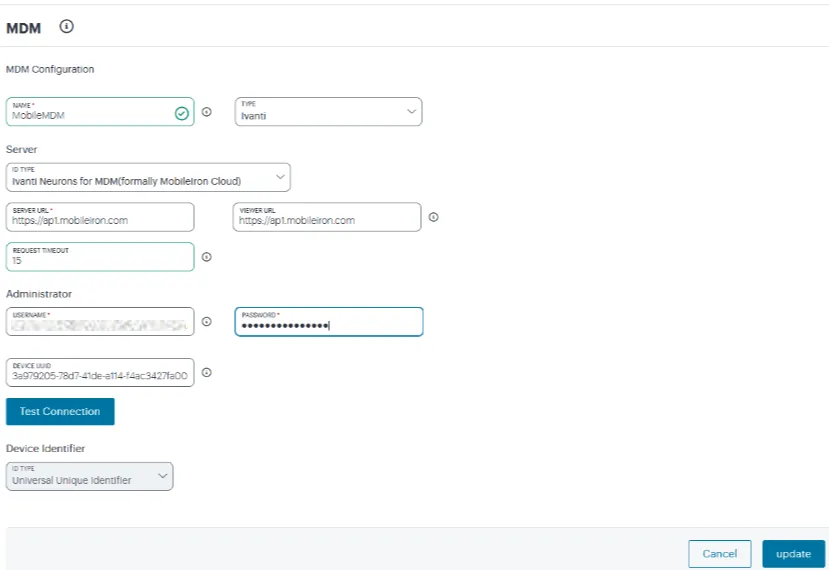Click the Cancel button

point(720,554)
